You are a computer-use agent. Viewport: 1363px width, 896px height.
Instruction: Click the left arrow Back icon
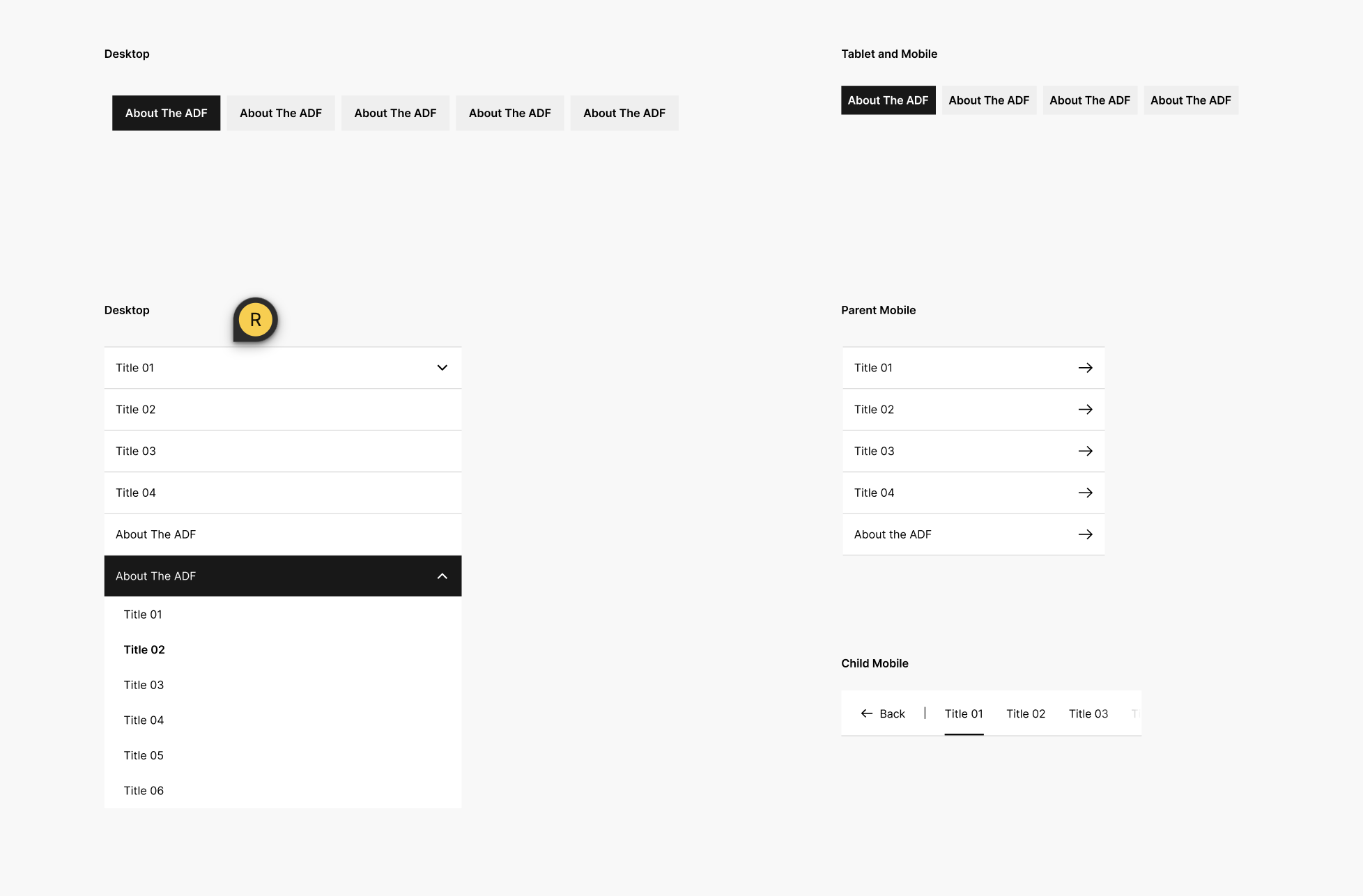coord(866,713)
